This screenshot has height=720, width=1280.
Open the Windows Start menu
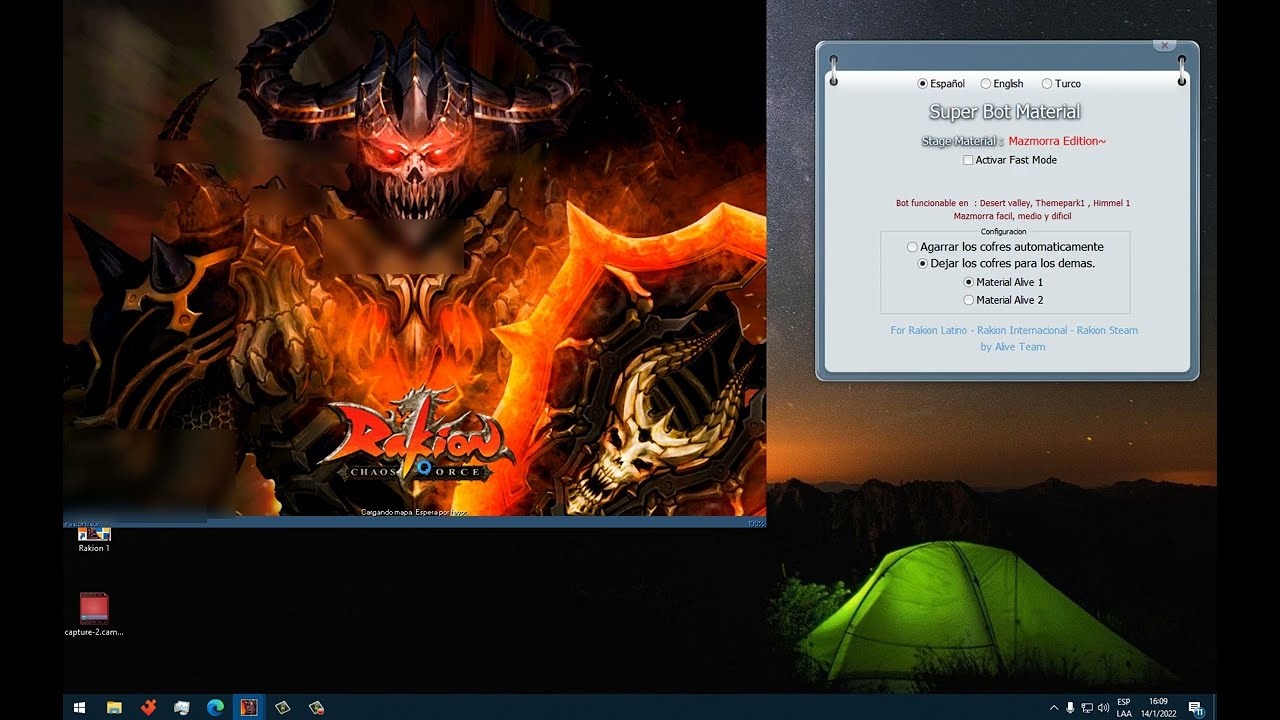coord(80,707)
